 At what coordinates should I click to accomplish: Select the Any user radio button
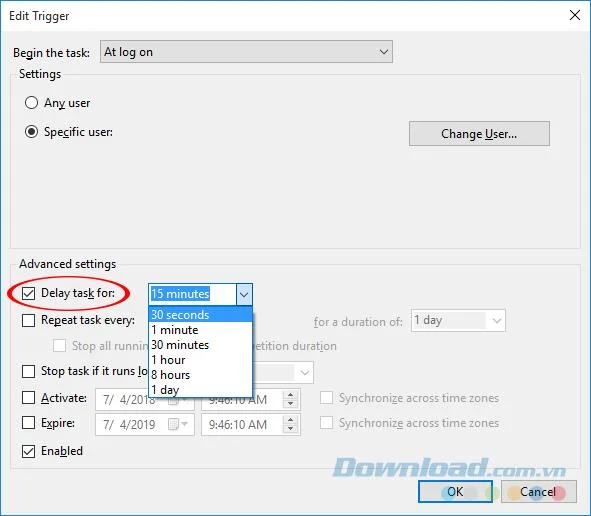click(x=31, y=103)
